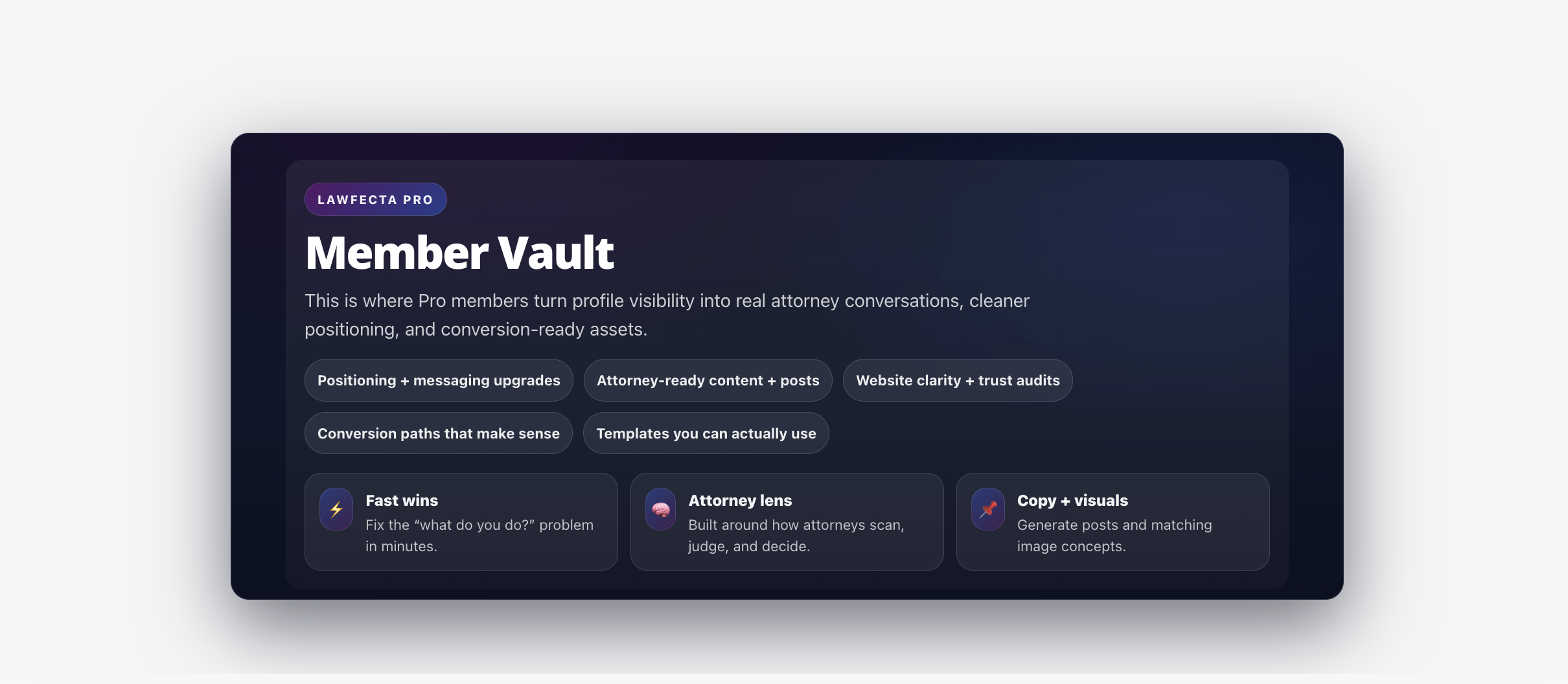Choose the 'Website clarity + trust audits' pill
This screenshot has height=684, width=1568.
pyautogui.click(x=957, y=380)
